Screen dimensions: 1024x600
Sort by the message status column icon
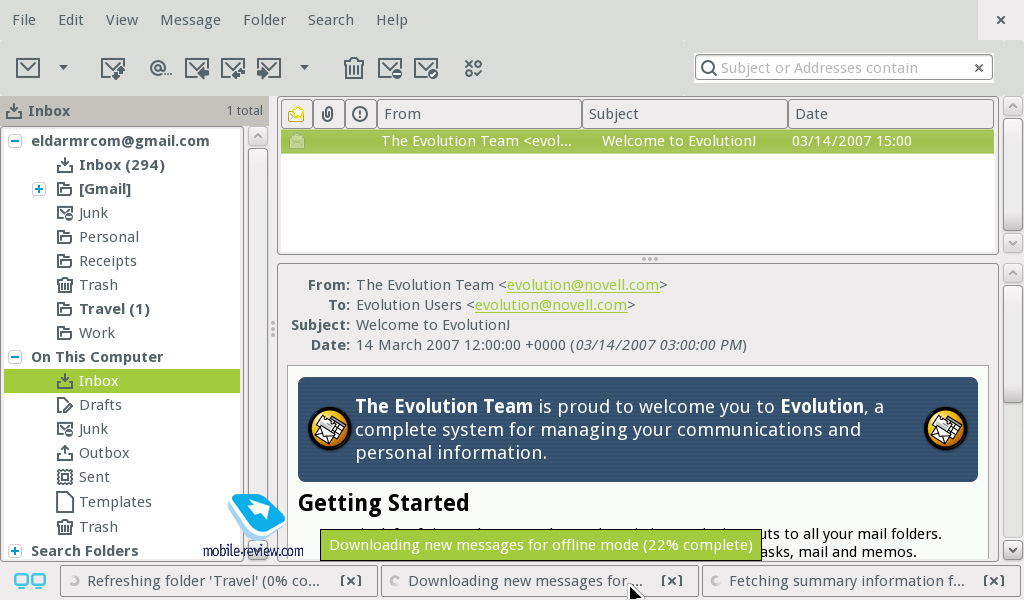[x=296, y=114]
